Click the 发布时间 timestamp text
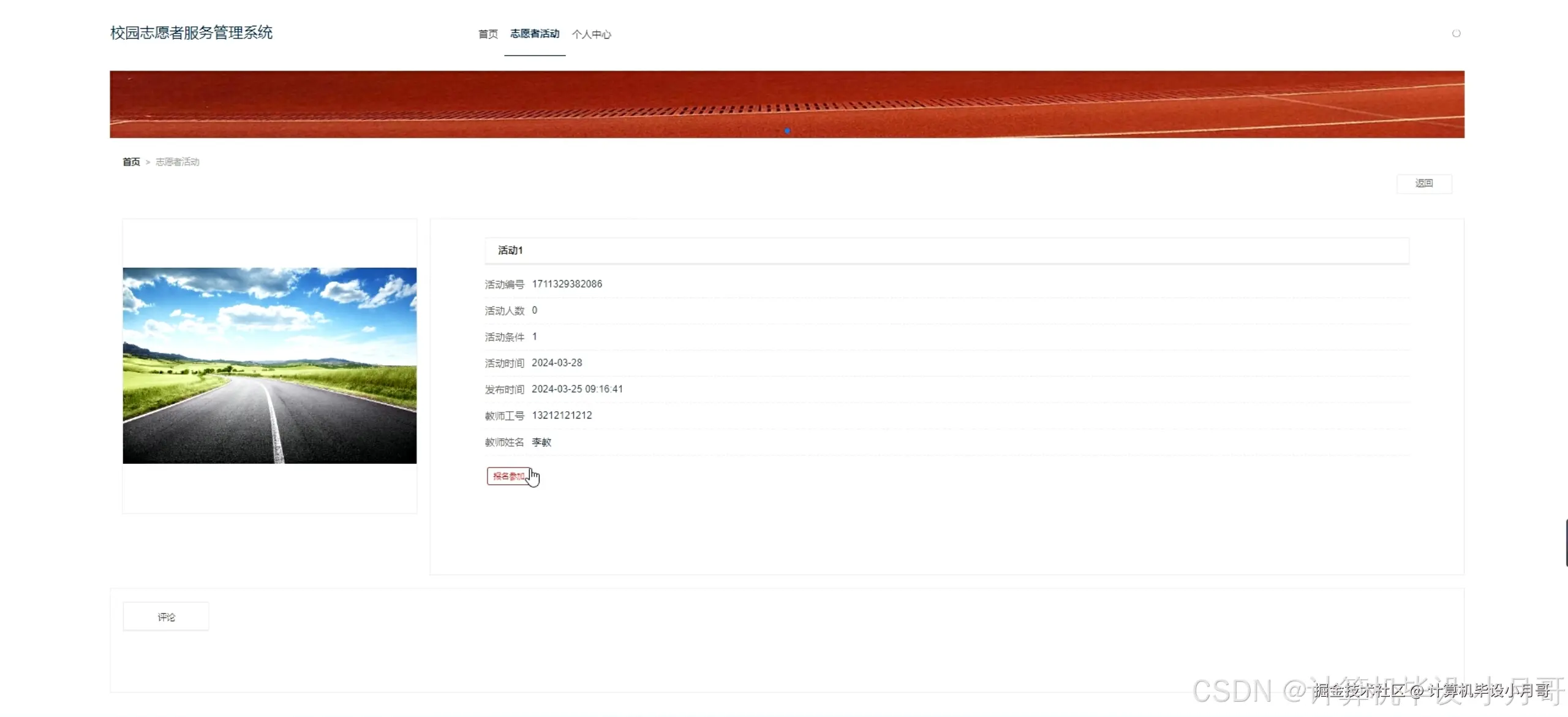Screen dimensions: 1568x717 click(x=577, y=389)
